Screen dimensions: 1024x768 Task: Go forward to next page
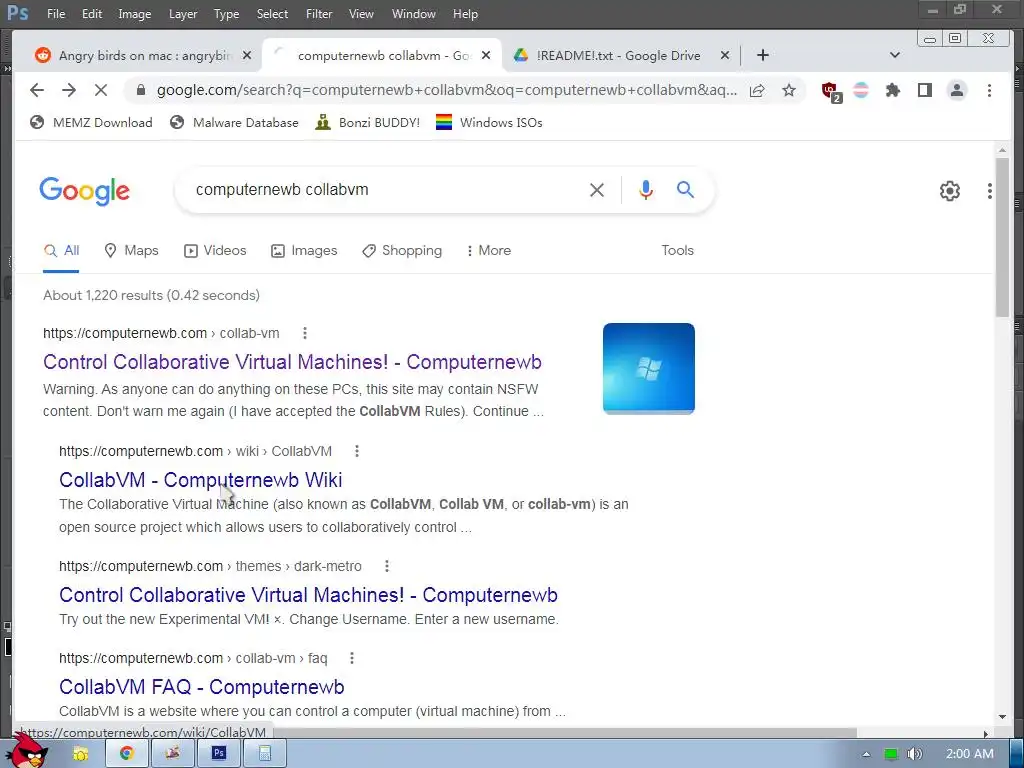click(69, 90)
